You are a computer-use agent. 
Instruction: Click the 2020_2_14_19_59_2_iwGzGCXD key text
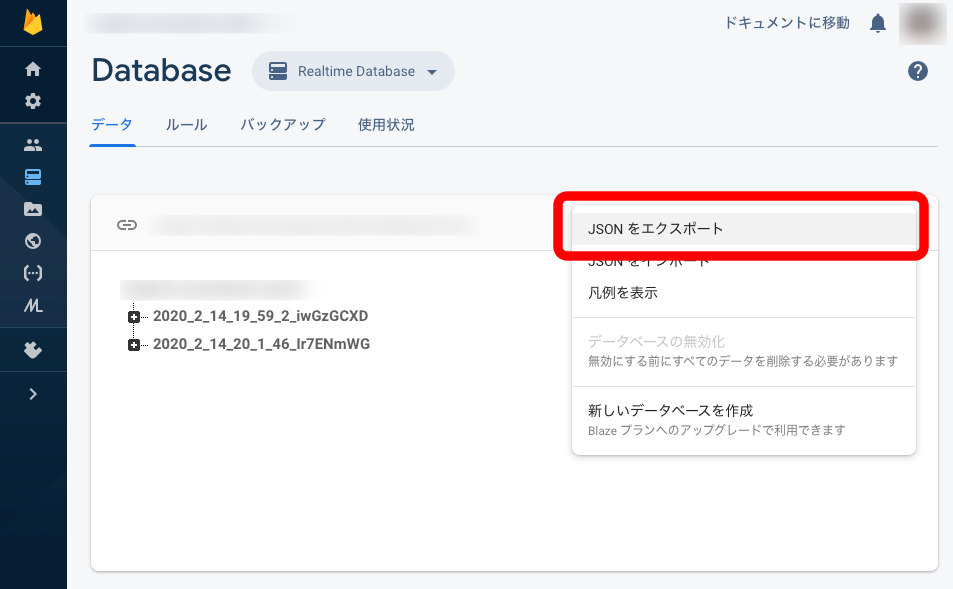(261, 316)
